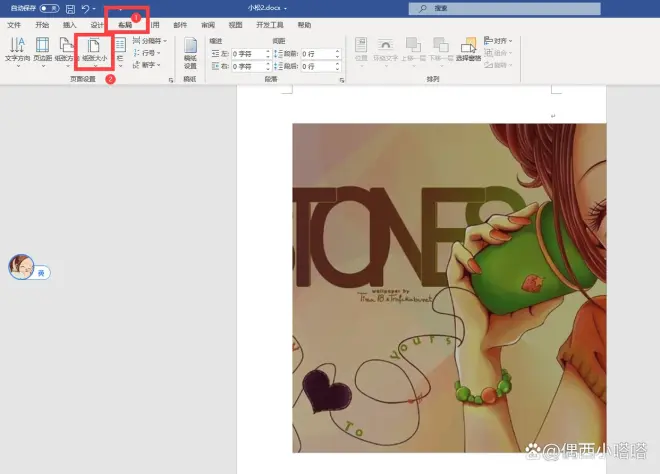Open the 纸张大小 (paper size) menu
This screenshot has height=474, width=660.
click(x=93, y=50)
